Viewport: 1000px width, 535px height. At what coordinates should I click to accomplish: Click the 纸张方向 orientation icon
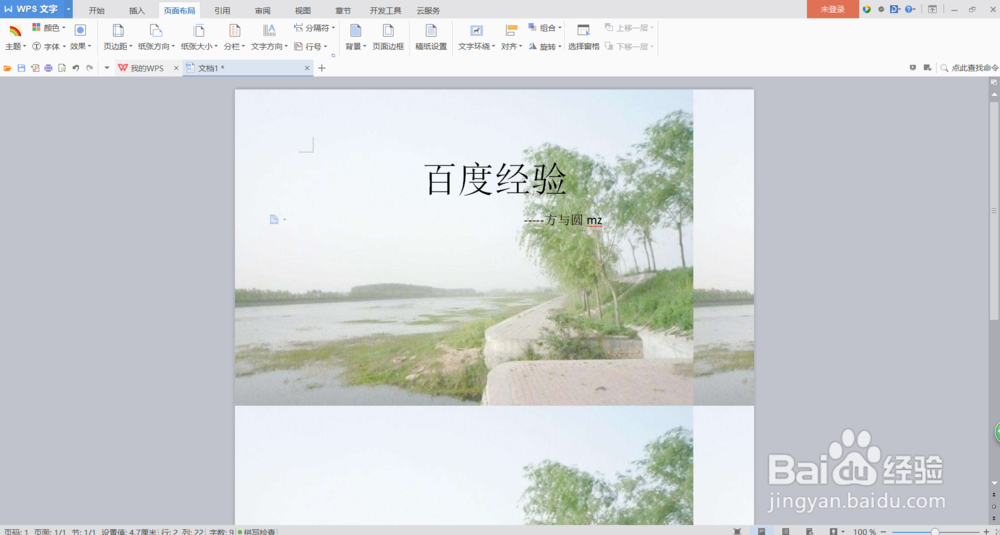pyautogui.click(x=156, y=30)
